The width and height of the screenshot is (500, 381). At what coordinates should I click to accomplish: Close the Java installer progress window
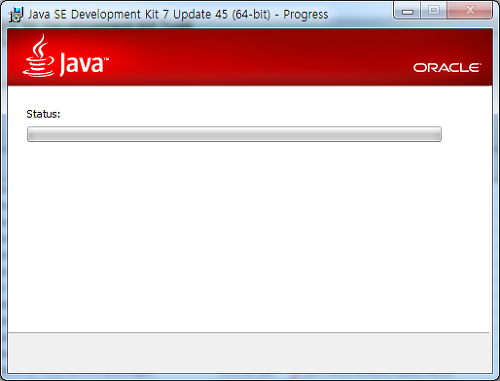(470, 10)
